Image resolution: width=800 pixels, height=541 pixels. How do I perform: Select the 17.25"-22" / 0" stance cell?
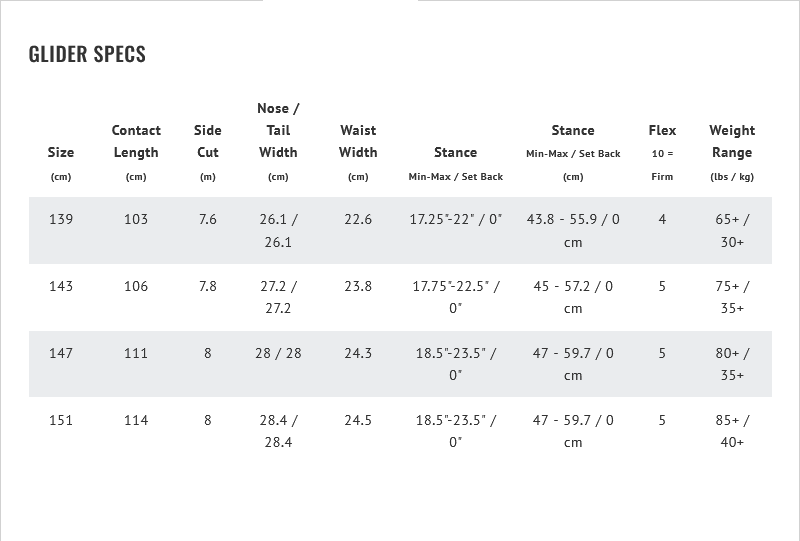[456, 219]
